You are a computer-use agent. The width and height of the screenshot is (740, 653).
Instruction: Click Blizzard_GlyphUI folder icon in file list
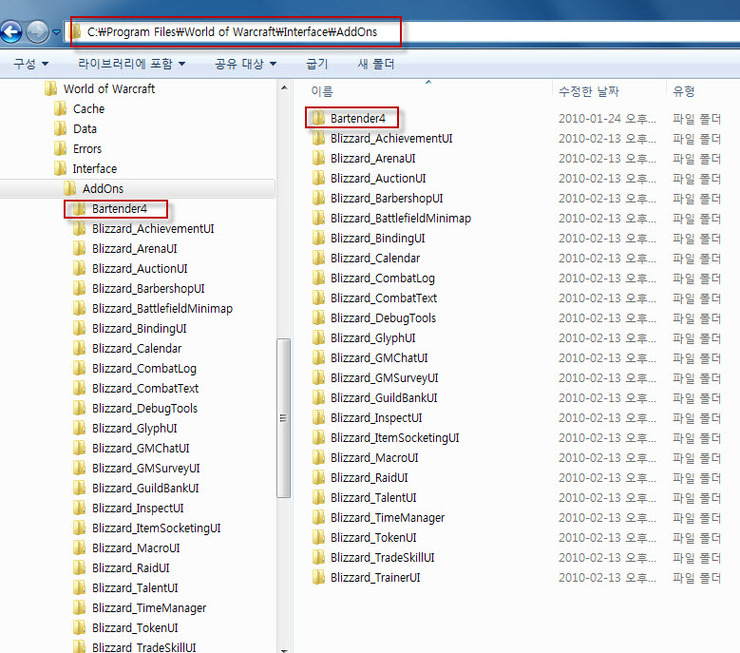tap(319, 338)
